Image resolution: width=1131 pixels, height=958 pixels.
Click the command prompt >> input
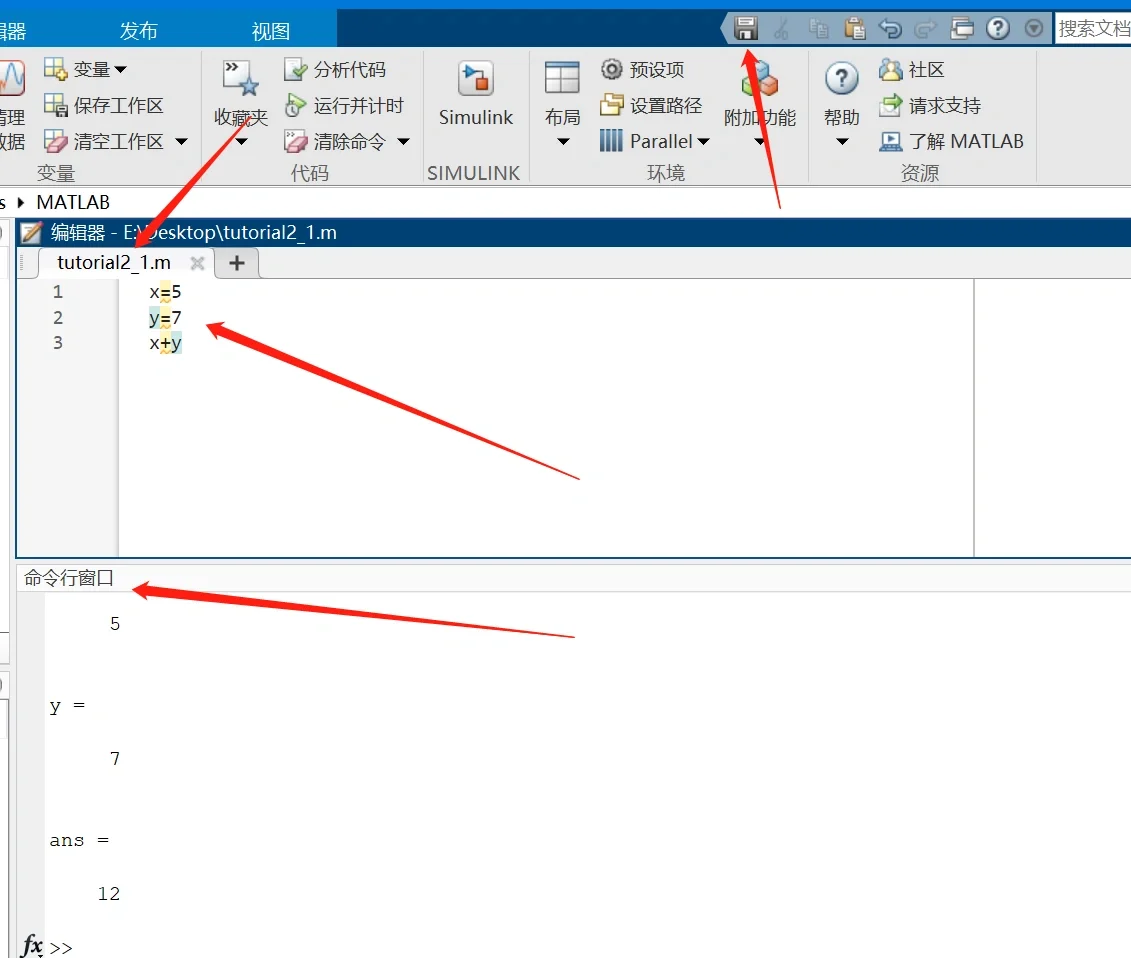click(61, 948)
